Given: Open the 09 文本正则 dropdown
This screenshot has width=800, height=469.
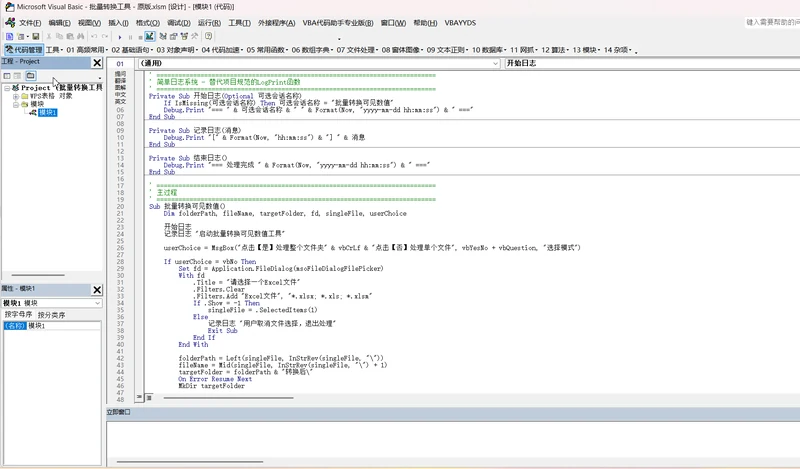Looking at the screenshot, I should pyautogui.click(x=447, y=50).
